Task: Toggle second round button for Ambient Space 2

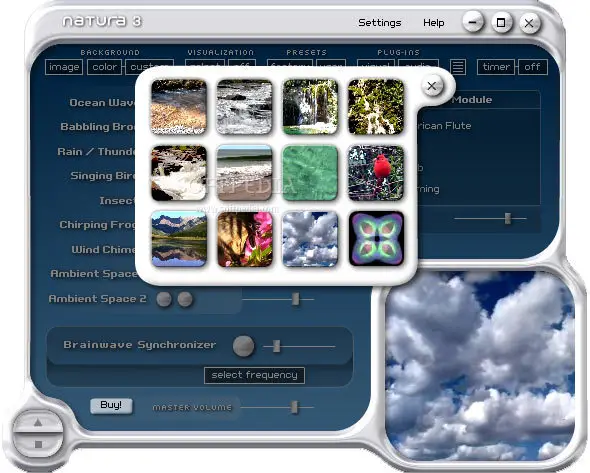Action: pos(185,299)
